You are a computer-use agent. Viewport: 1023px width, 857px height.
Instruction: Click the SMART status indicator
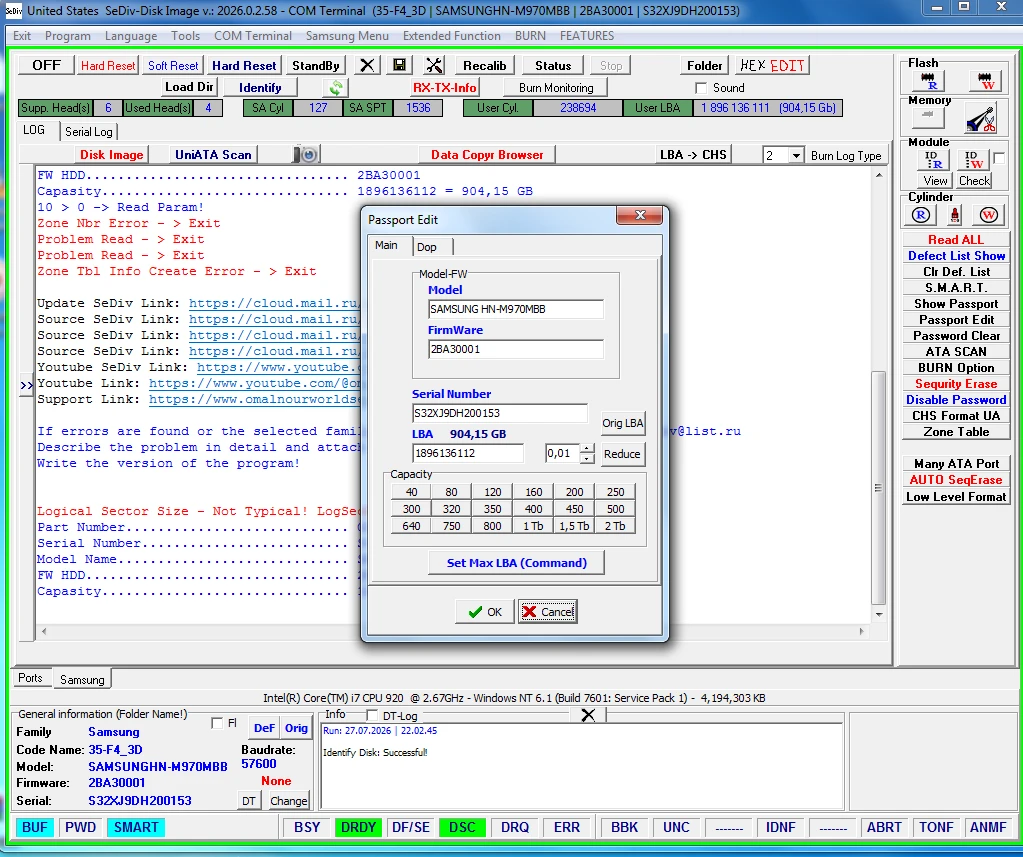tap(136, 827)
